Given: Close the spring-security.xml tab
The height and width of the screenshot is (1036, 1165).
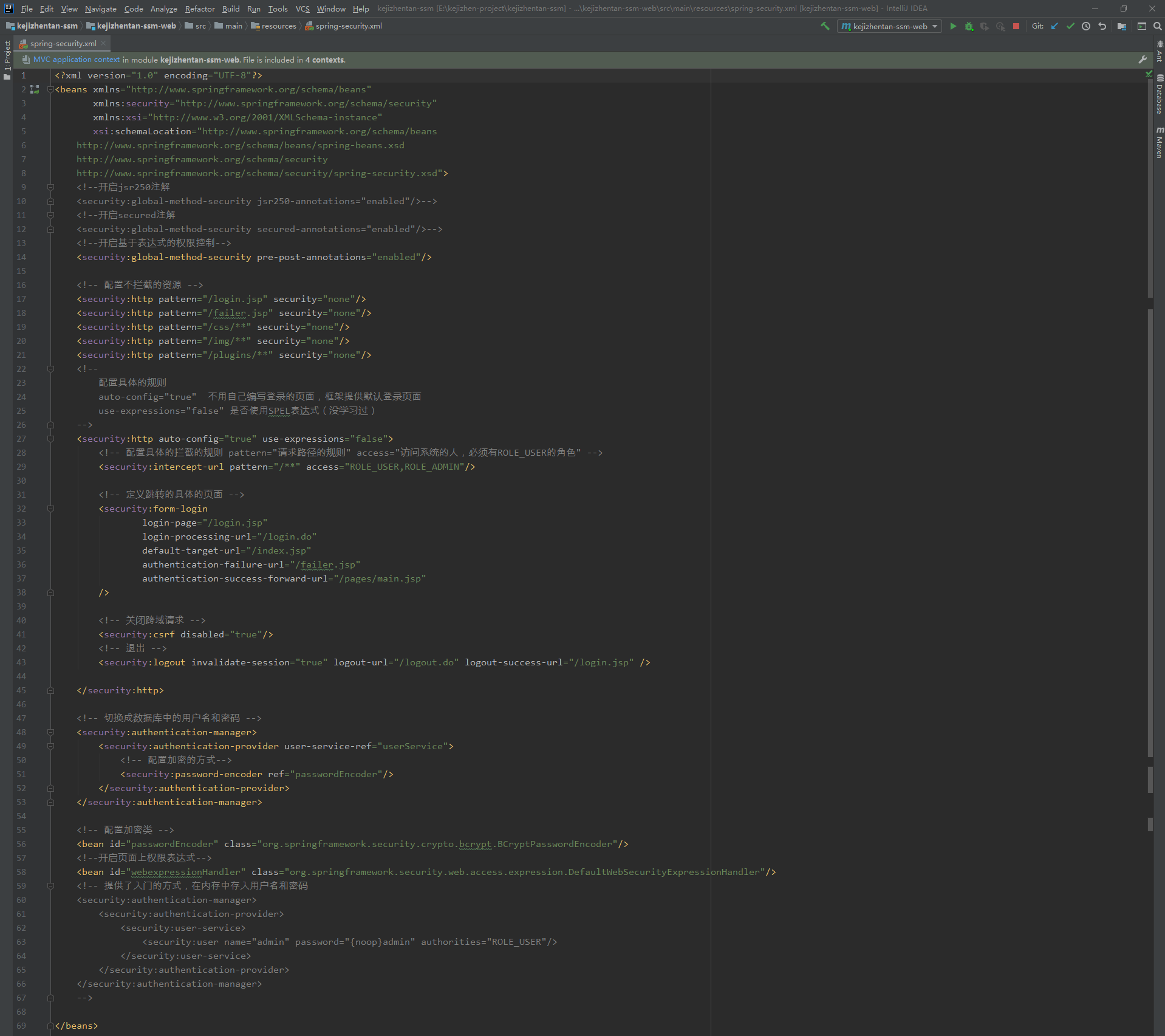Looking at the screenshot, I should [104, 43].
